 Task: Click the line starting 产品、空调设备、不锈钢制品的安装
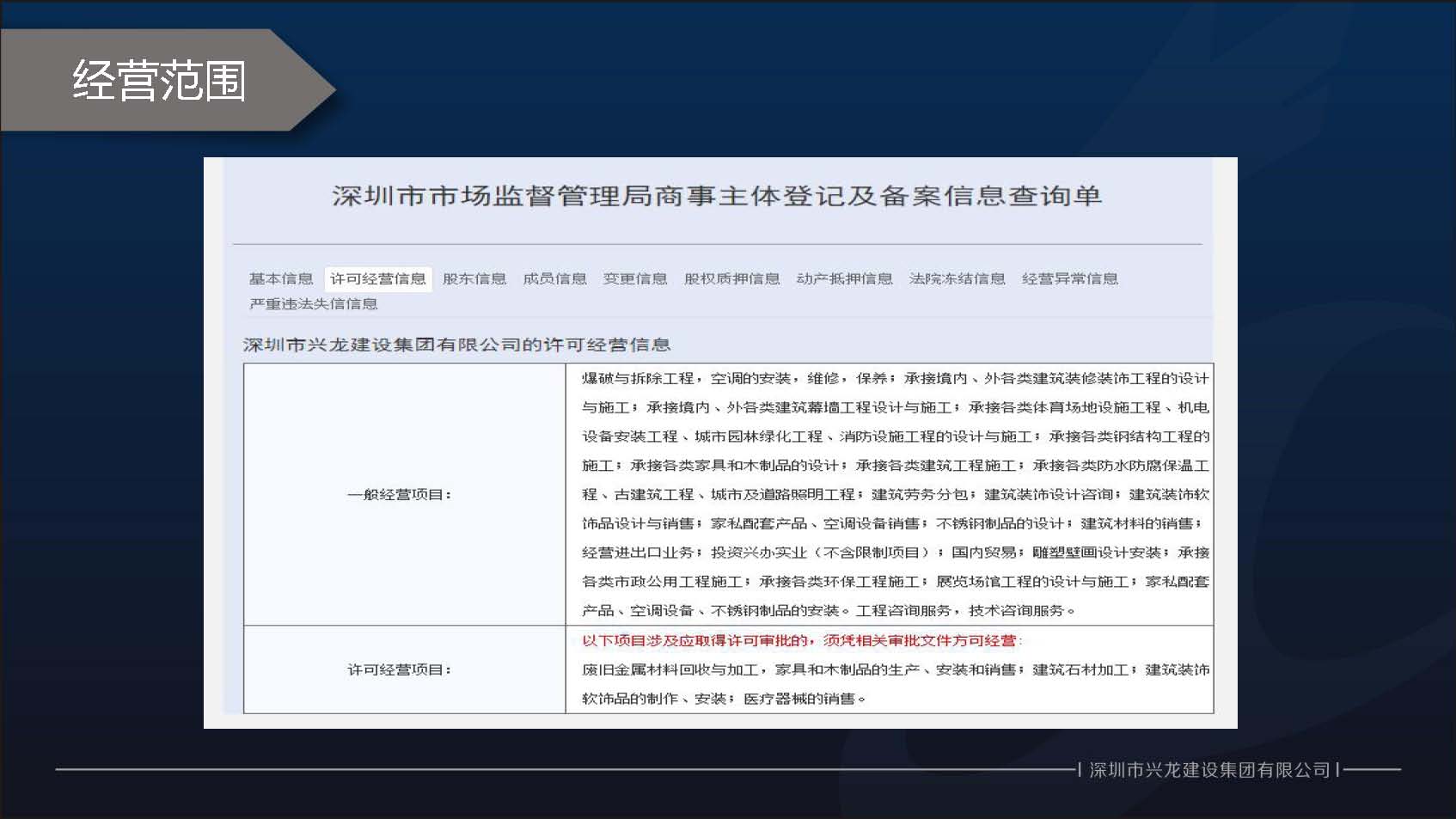(x=829, y=610)
